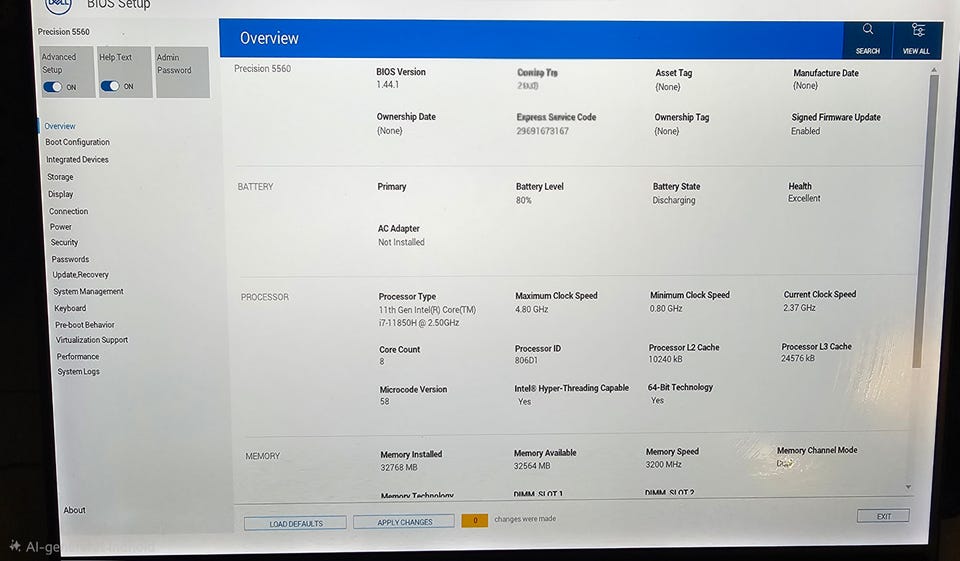Click the Memory Channel Mode label

817,450
